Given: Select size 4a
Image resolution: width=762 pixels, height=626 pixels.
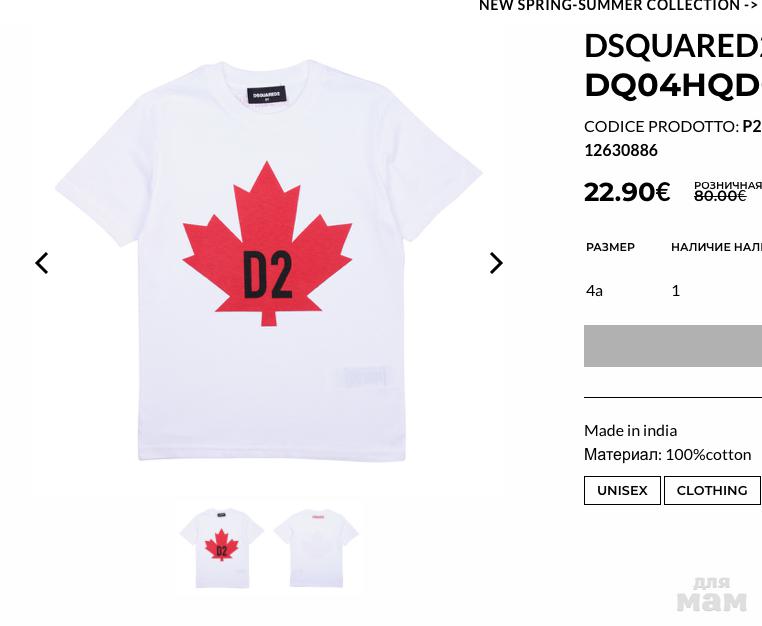Looking at the screenshot, I should click(595, 290).
